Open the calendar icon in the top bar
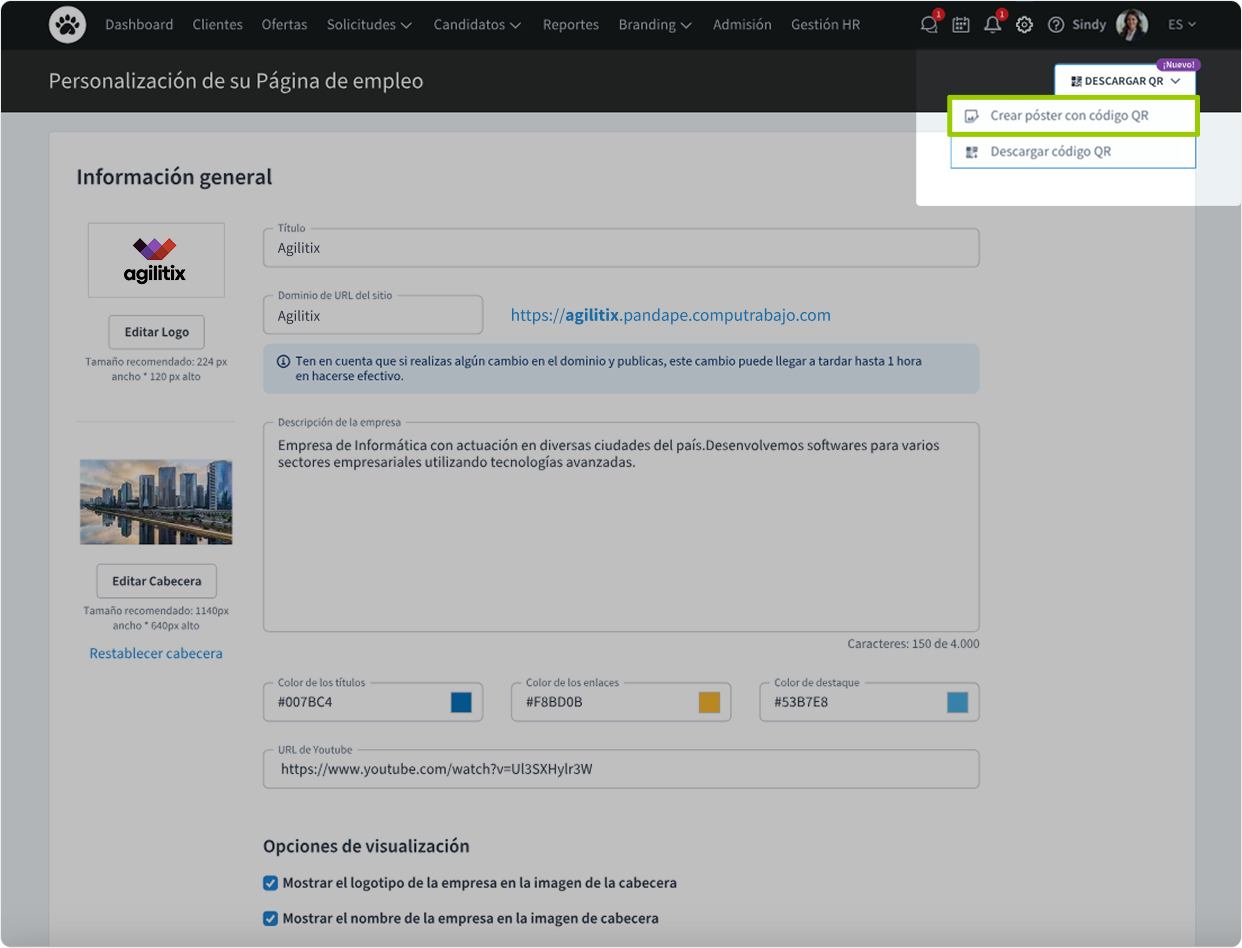The height and width of the screenshot is (948, 1242). [961, 24]
